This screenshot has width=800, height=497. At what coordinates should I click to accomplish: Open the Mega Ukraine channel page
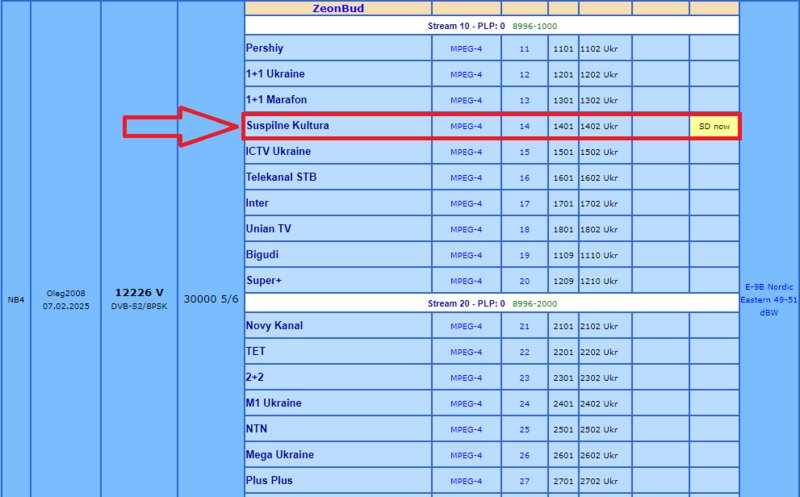(280, 455)
